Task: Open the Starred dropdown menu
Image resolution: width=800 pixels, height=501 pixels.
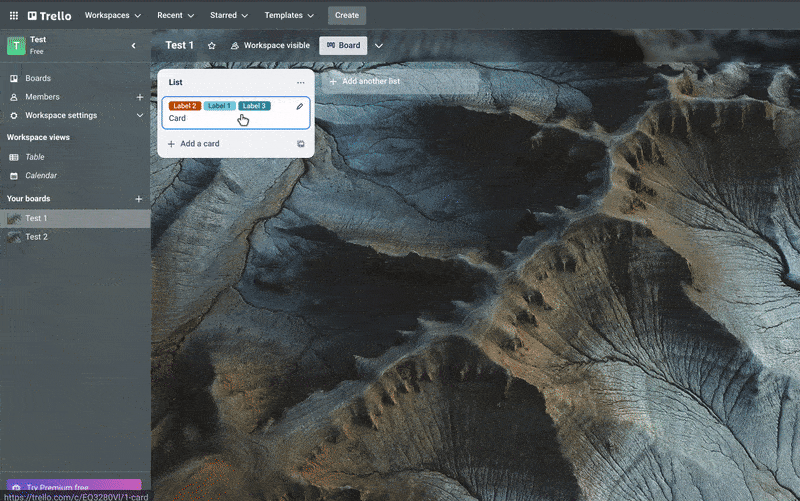Action: tap(229, 15)
